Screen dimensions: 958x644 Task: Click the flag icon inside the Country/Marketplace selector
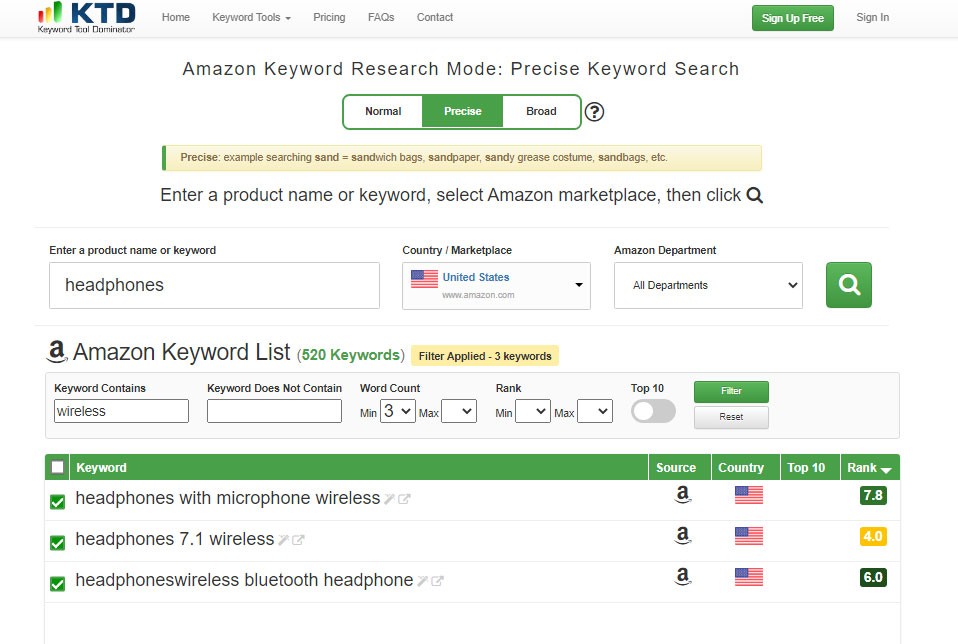pyautogui.click(x=423, y=279)
